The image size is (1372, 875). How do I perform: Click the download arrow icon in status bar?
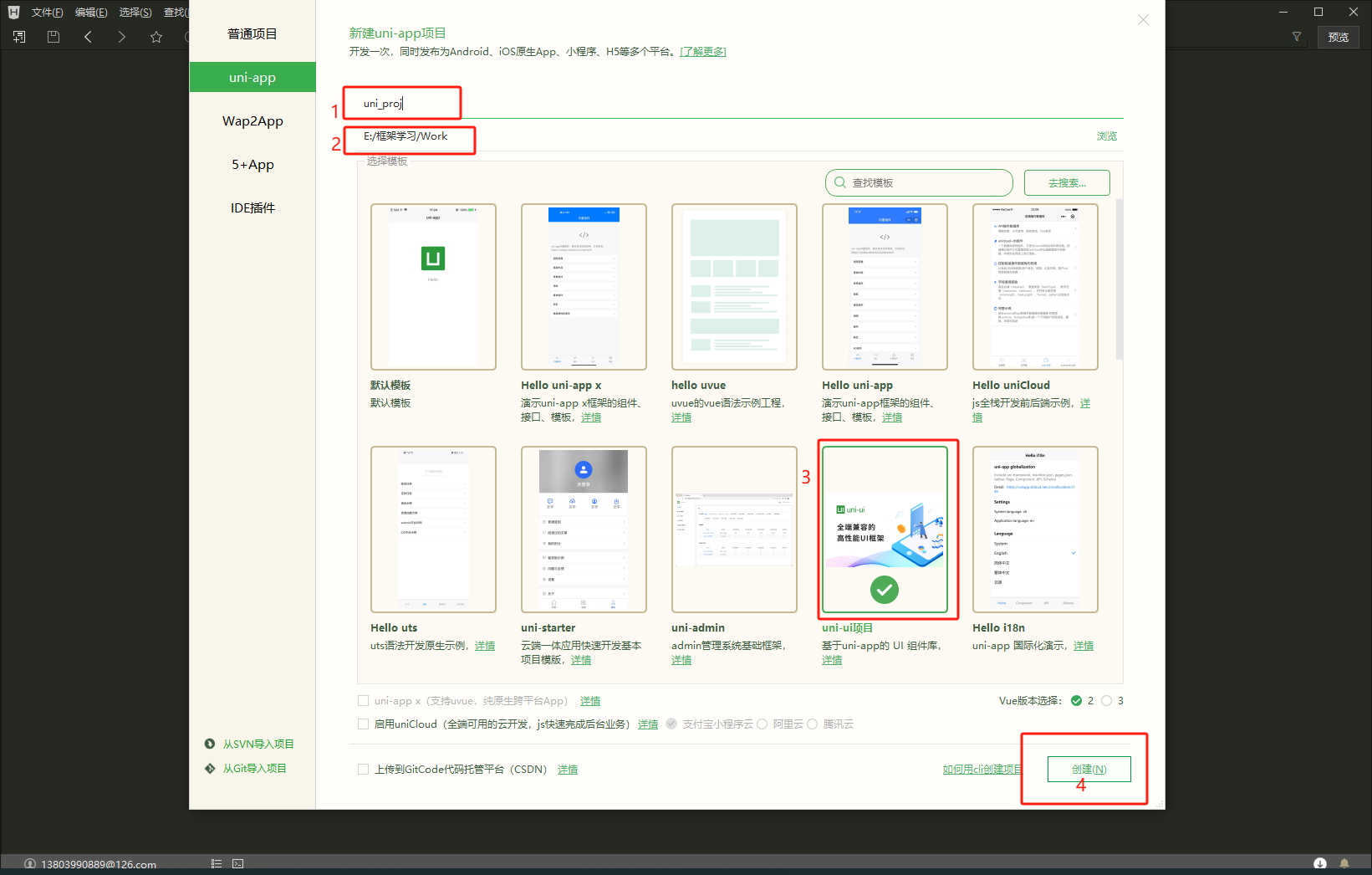1320,864
